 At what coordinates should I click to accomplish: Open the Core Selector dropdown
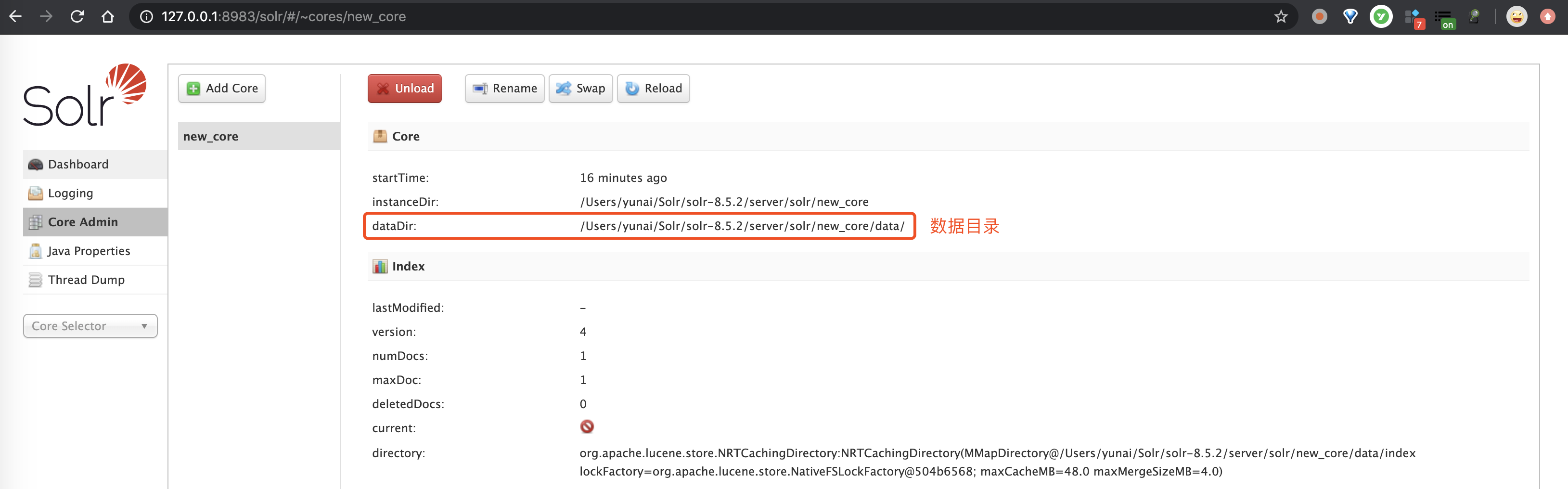[x=90, y=326]
